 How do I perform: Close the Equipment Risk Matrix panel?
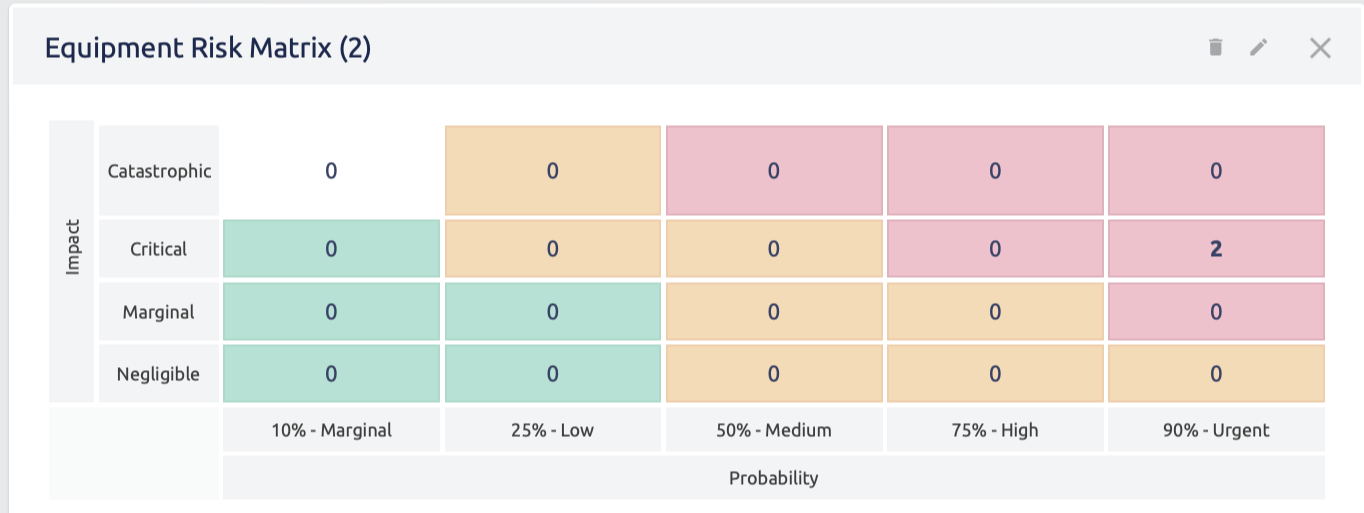[1320, 48]
